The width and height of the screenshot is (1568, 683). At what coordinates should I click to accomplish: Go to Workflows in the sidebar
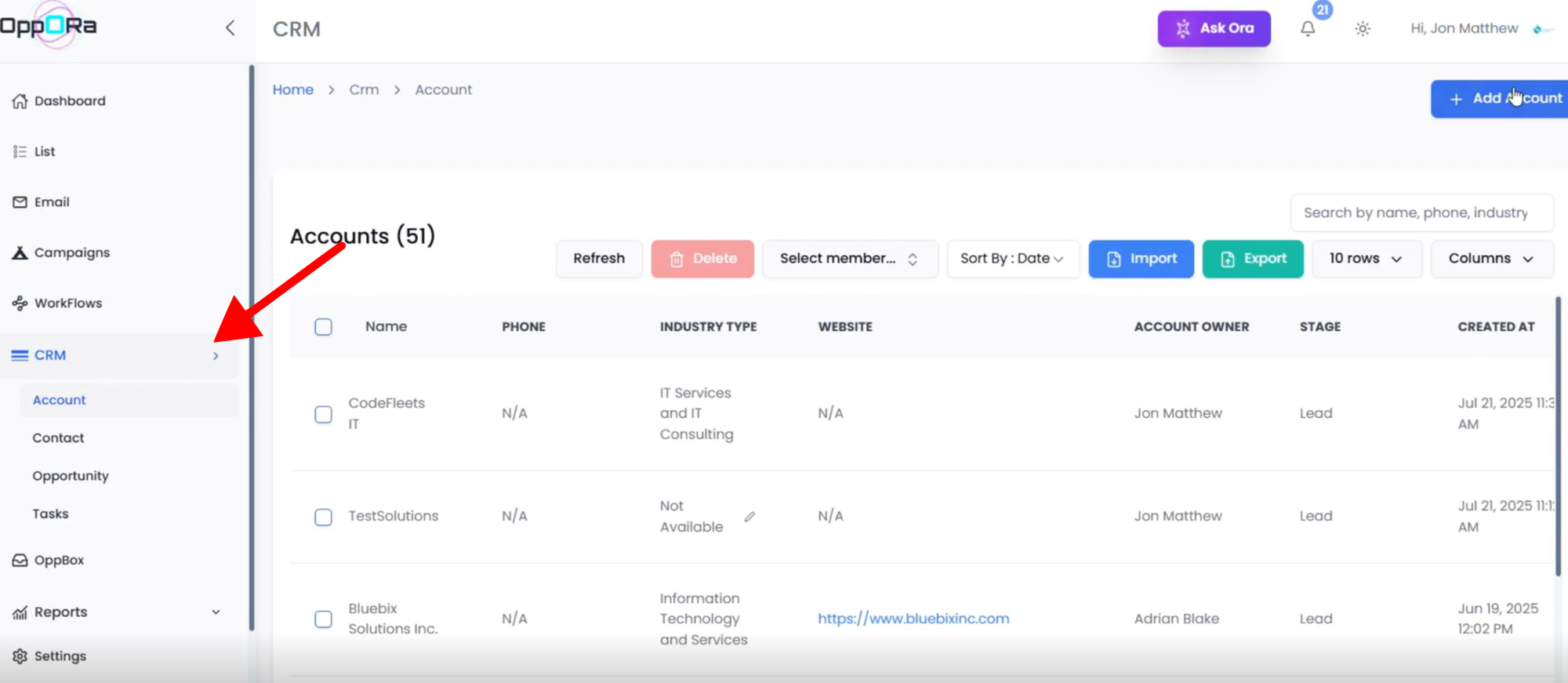point(67,303)
